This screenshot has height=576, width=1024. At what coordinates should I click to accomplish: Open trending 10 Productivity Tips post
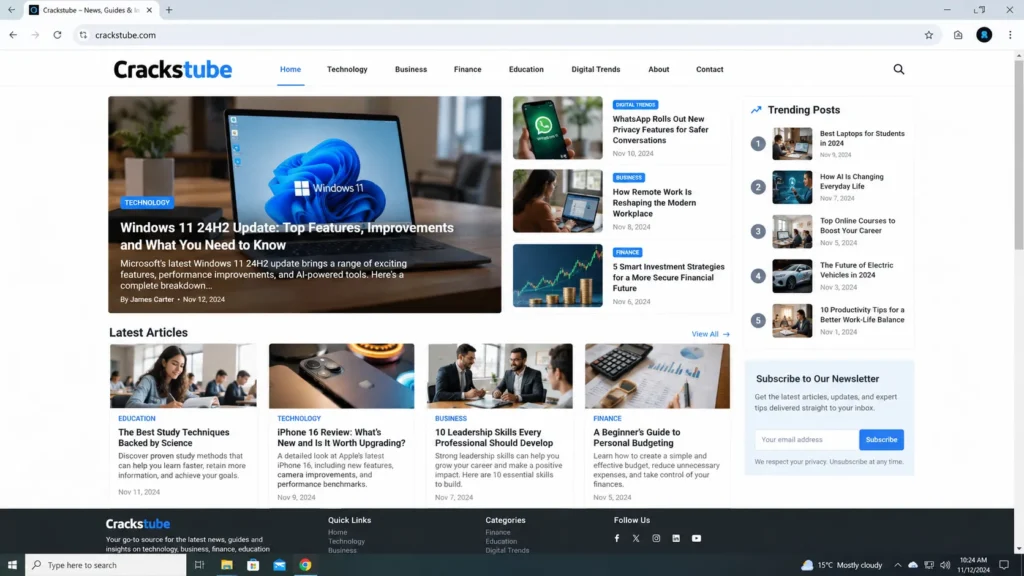862,315
